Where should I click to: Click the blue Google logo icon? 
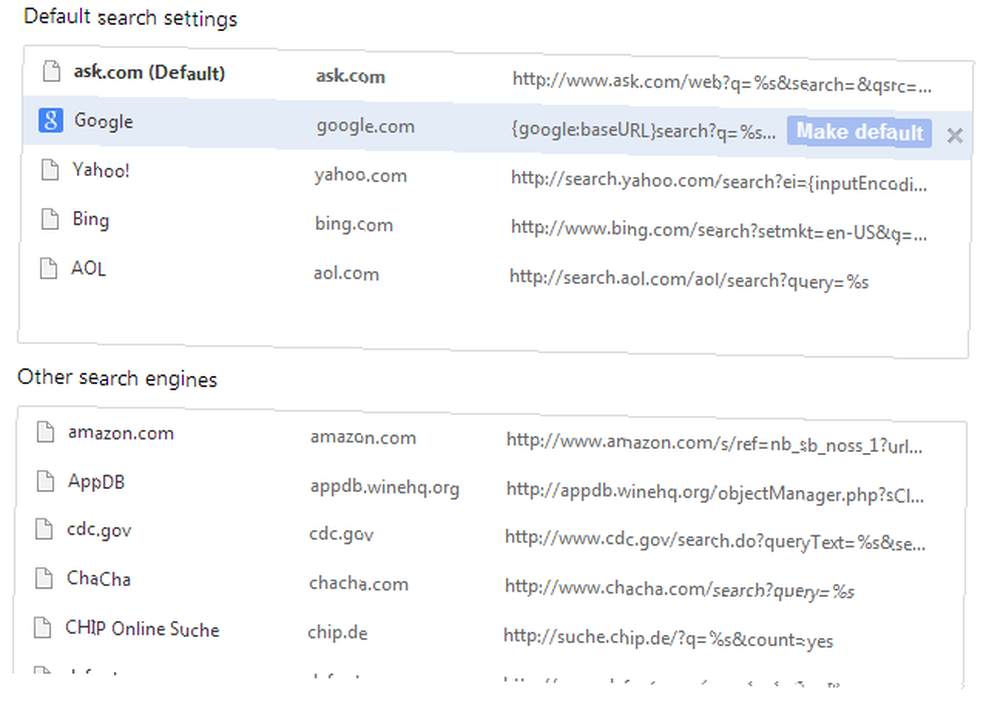[50, 120]
